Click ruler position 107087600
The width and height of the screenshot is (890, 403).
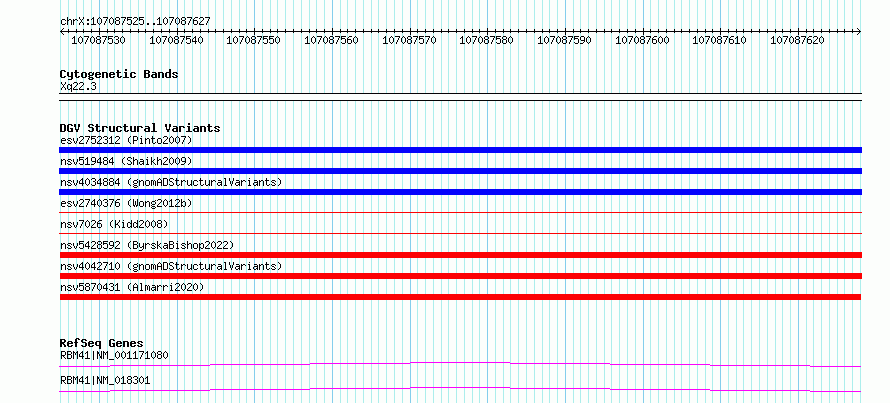coord(642,40)
